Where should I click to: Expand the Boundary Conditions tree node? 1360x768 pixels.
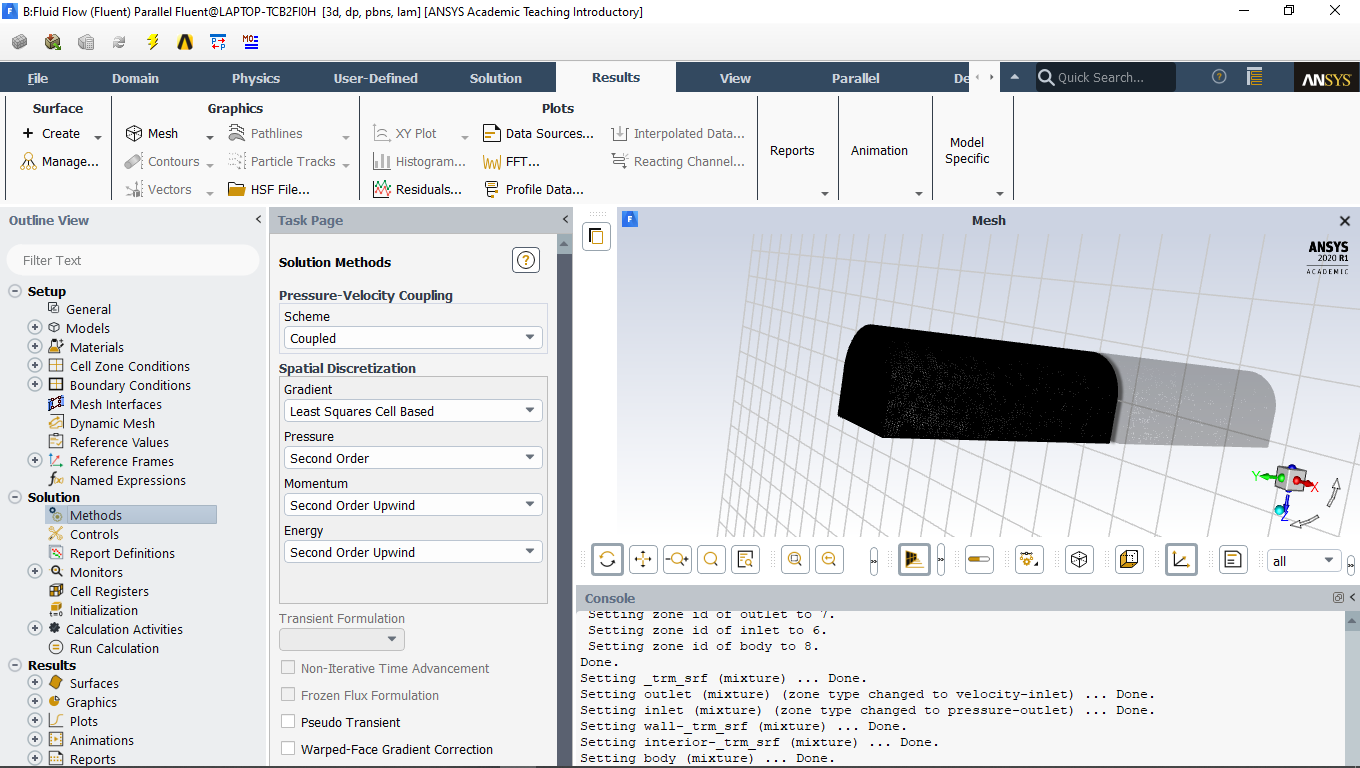[x=35, y=385]
